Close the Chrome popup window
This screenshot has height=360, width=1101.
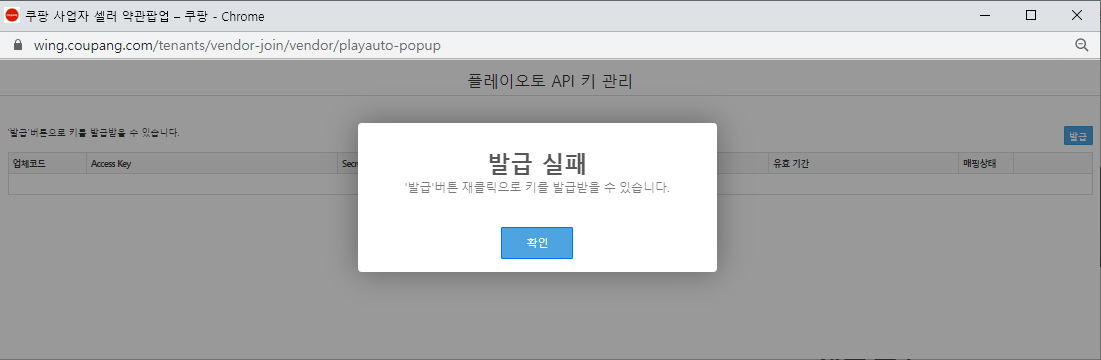click(x=1076, y=15)
